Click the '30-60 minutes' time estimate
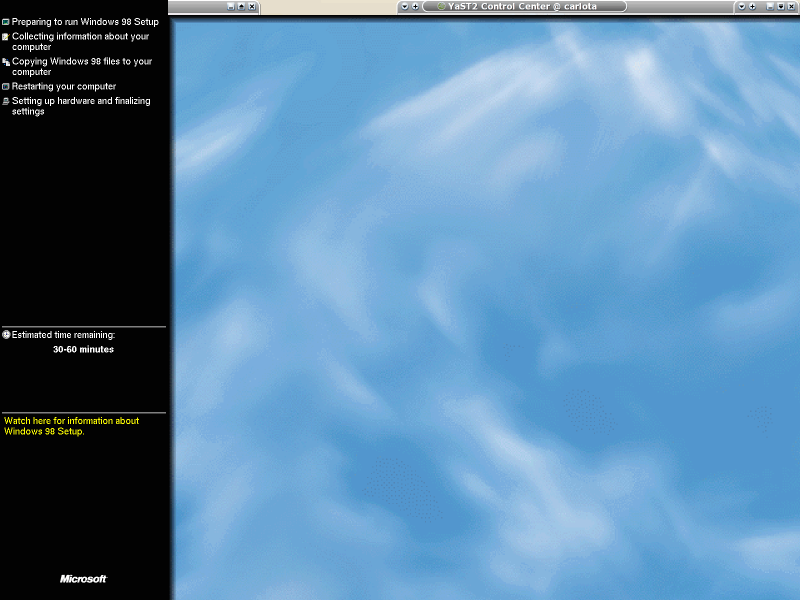This screenshot has width=800, height=600. pyautogui.click(x=83, y=349)
